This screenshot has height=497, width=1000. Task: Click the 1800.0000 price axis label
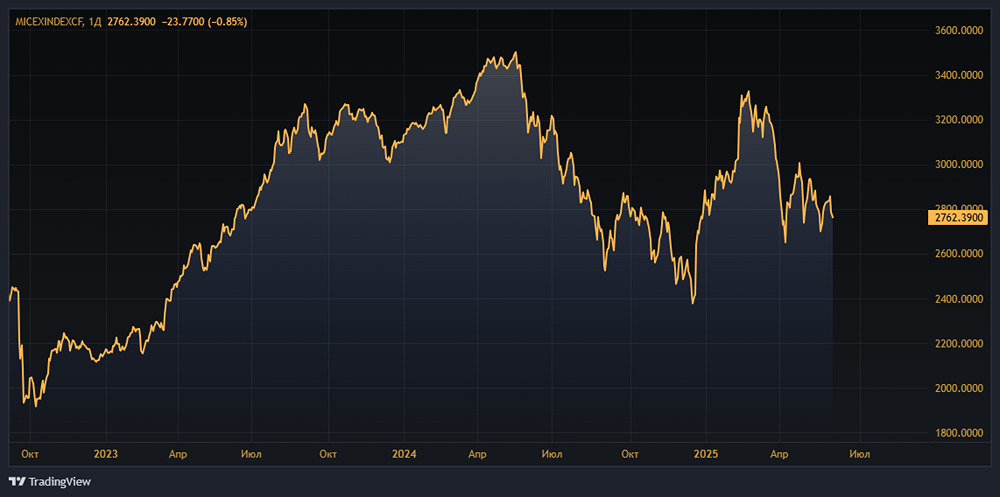tap(960, 433)
